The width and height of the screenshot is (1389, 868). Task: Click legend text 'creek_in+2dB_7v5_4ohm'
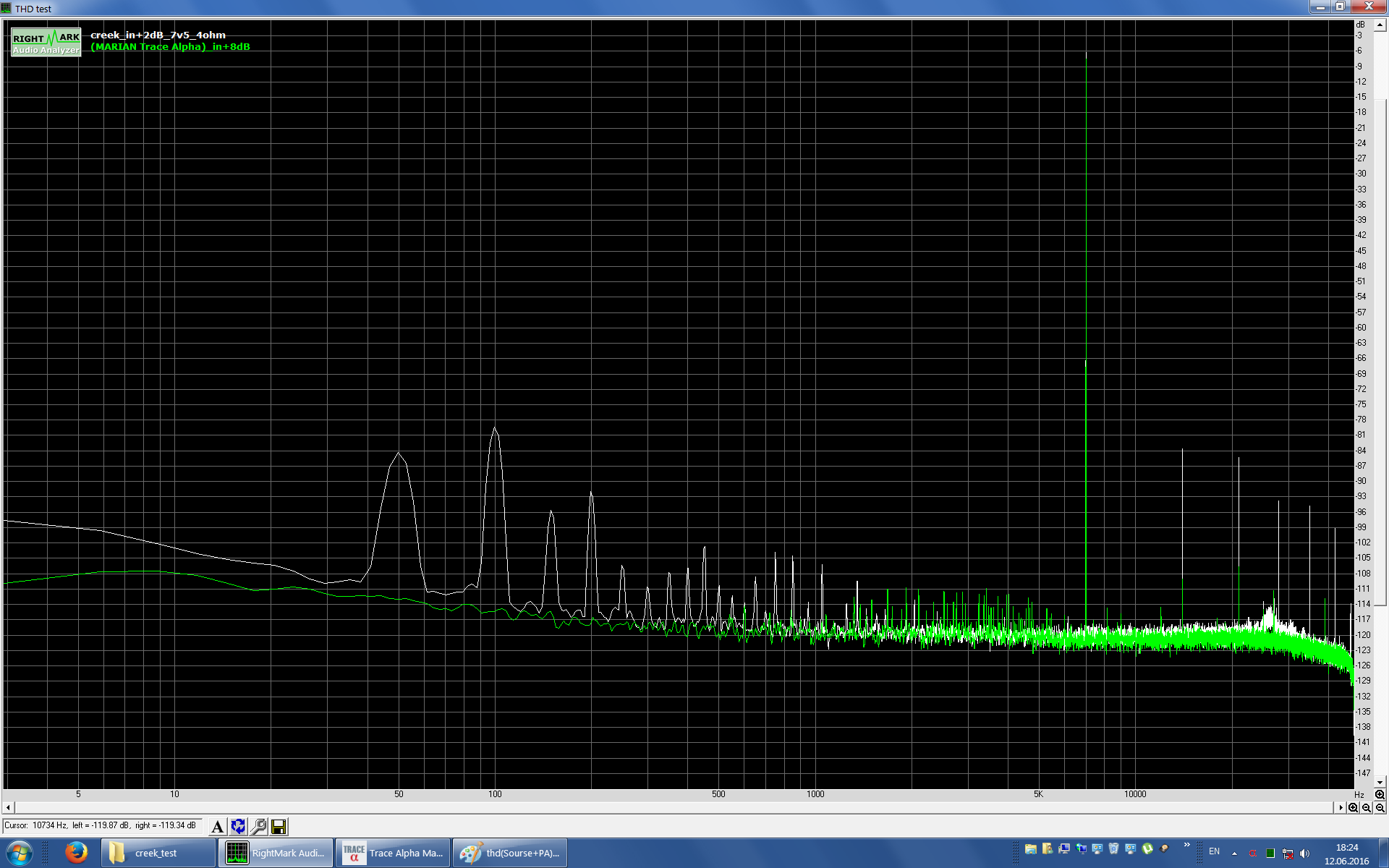click(158, 35)
